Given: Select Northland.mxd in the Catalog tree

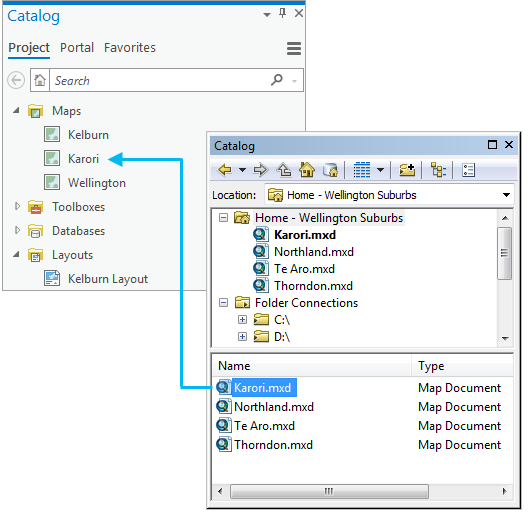Looking at the screenshot, I should 314,252.
